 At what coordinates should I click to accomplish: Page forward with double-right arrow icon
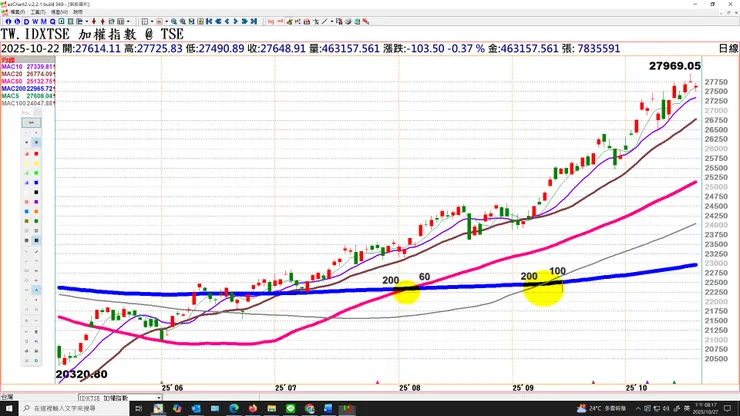[x=244, y=21]
